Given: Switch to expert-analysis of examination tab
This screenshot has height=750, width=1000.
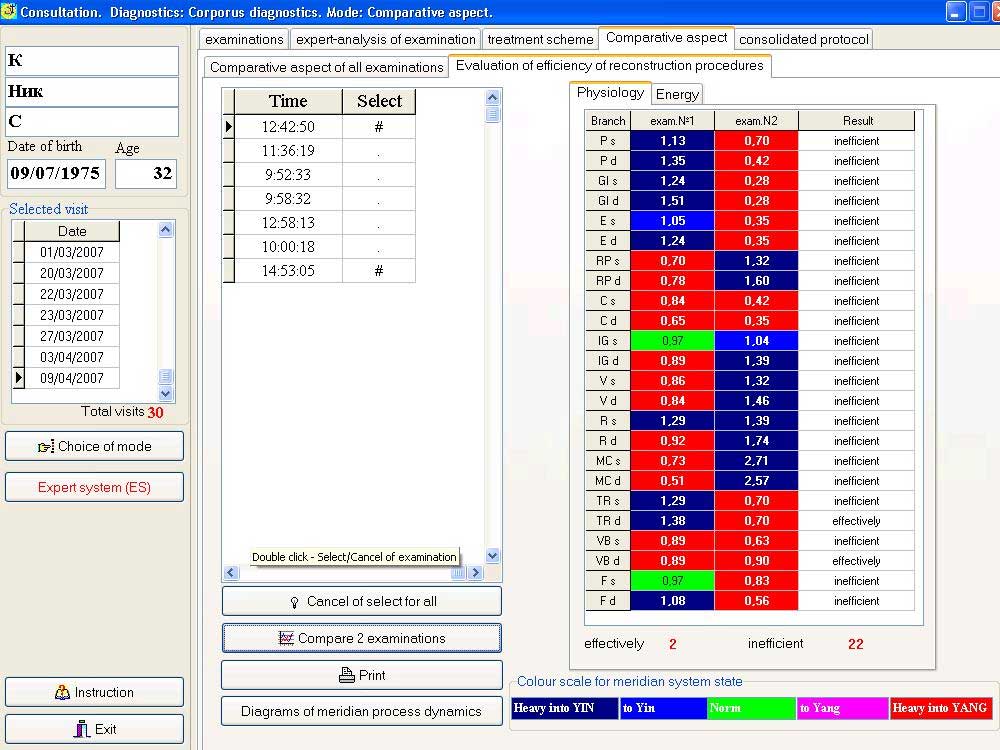Looking at the screenshot, I should click(386, 40).
